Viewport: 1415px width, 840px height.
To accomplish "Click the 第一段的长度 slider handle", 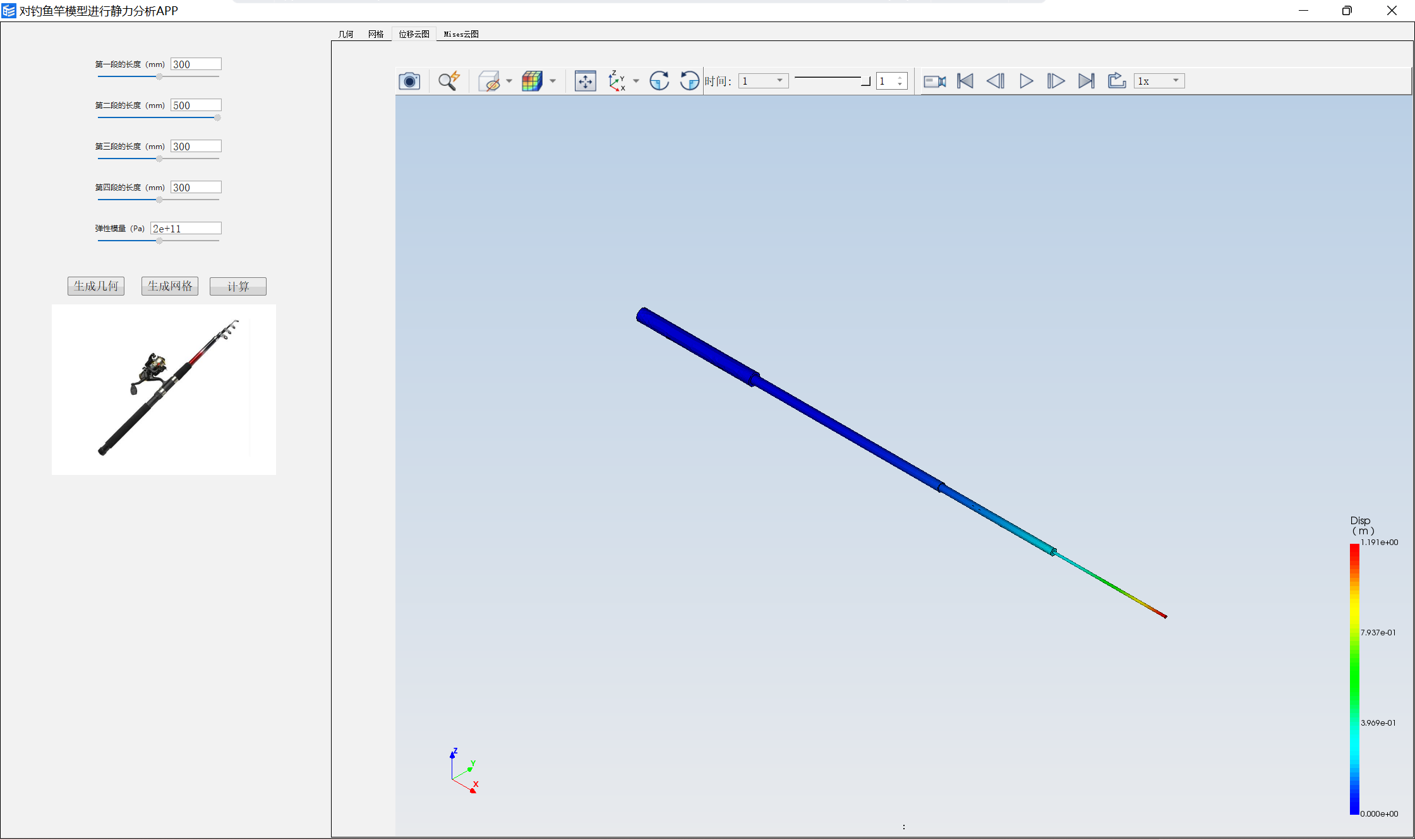I will pyautogui.click(x=159, y=76).
